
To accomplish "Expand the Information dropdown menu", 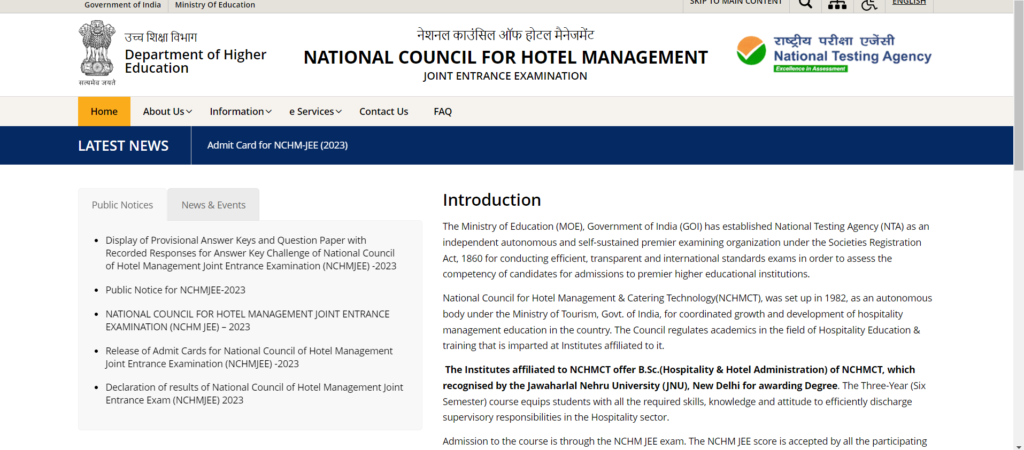I will pos(240,111).
